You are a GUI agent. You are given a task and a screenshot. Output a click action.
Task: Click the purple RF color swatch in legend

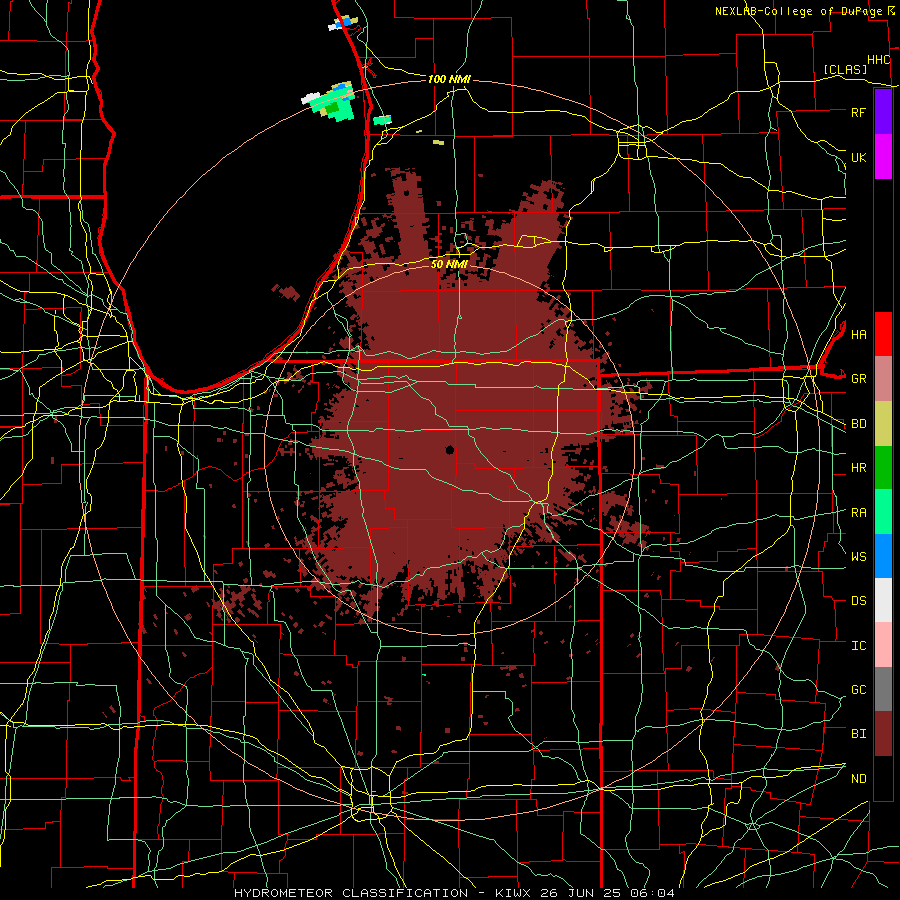883,112
